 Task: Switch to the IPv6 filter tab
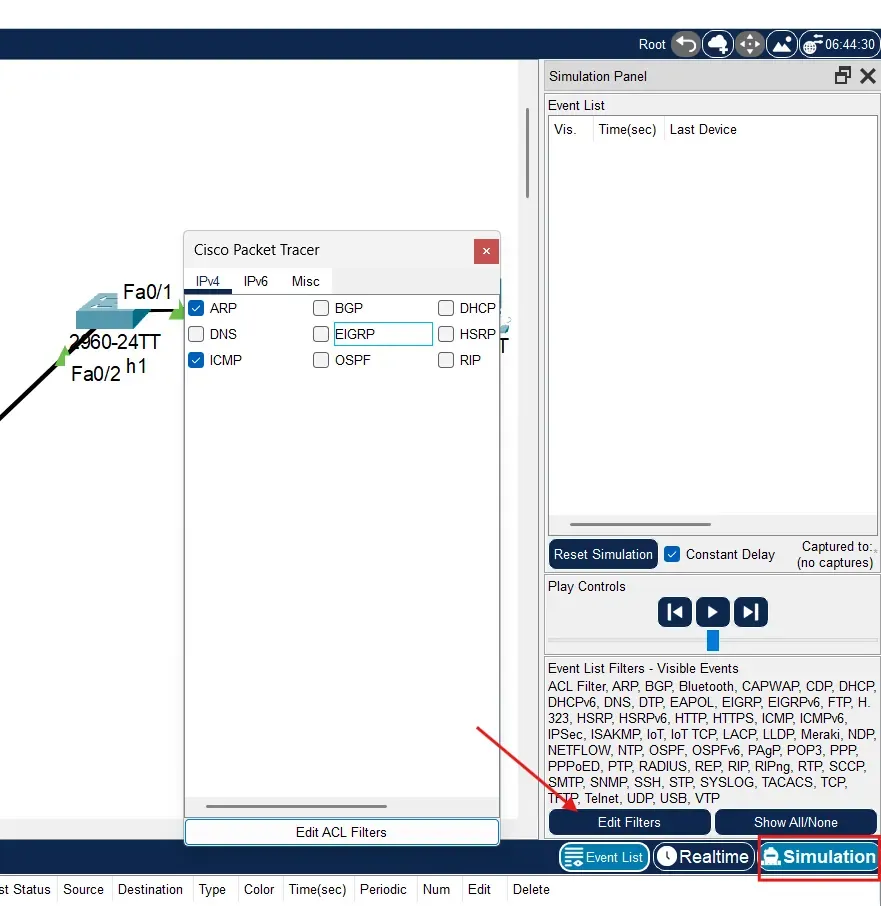click(x=256, y=281)
